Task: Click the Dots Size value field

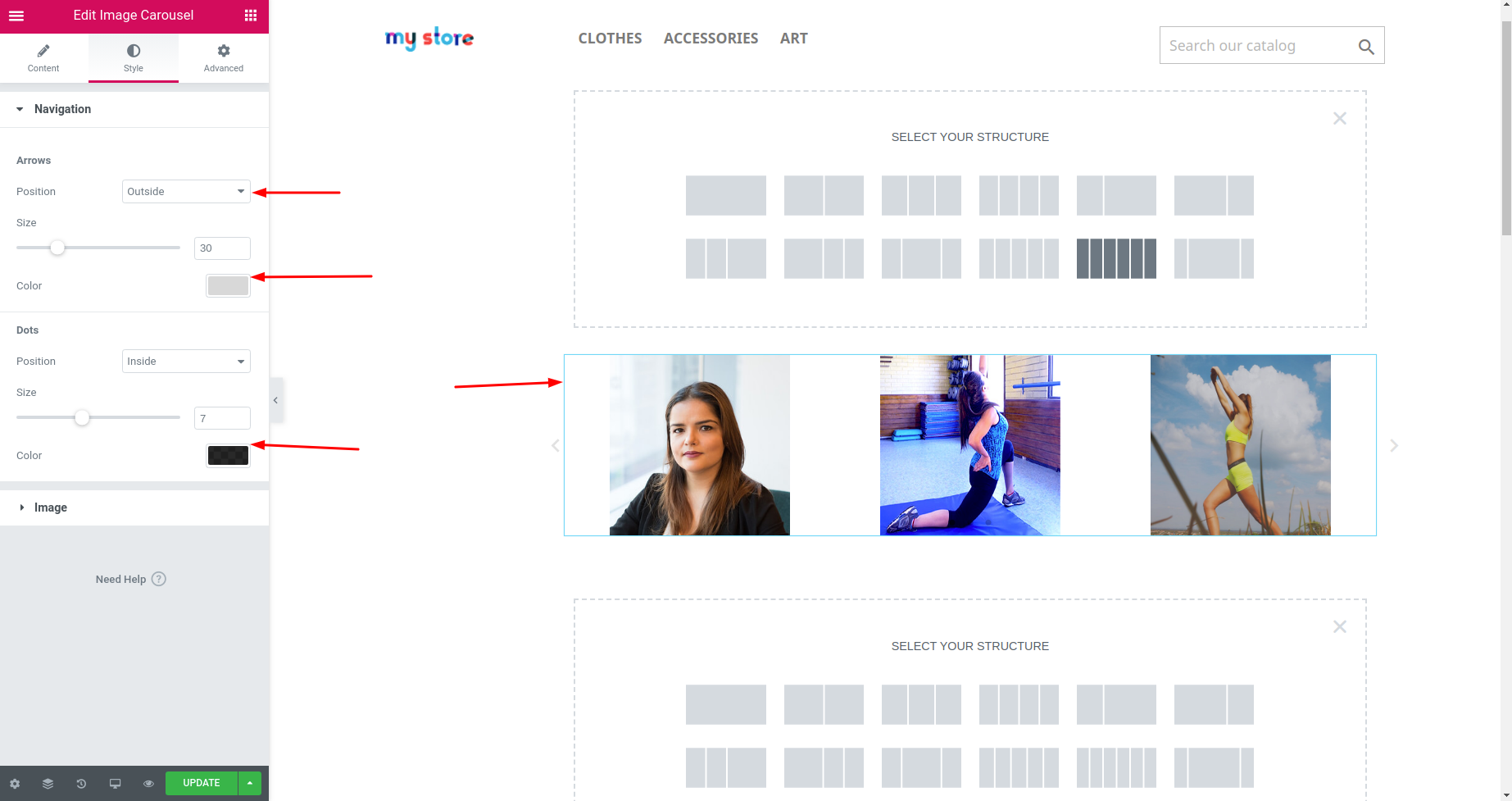Action: 222,418
